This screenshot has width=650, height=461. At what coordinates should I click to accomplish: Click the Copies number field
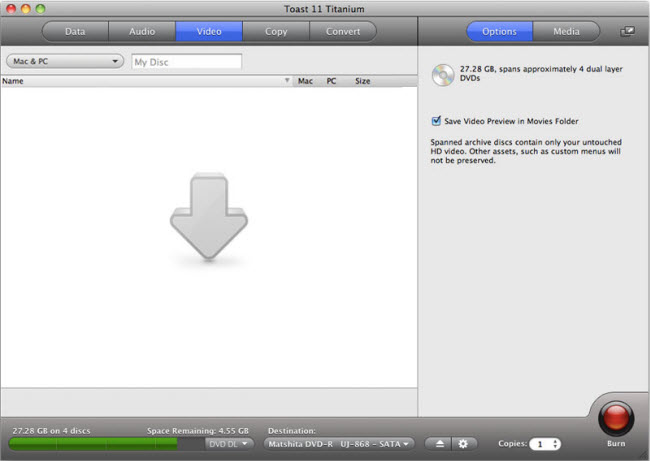[x=540, y=444]
